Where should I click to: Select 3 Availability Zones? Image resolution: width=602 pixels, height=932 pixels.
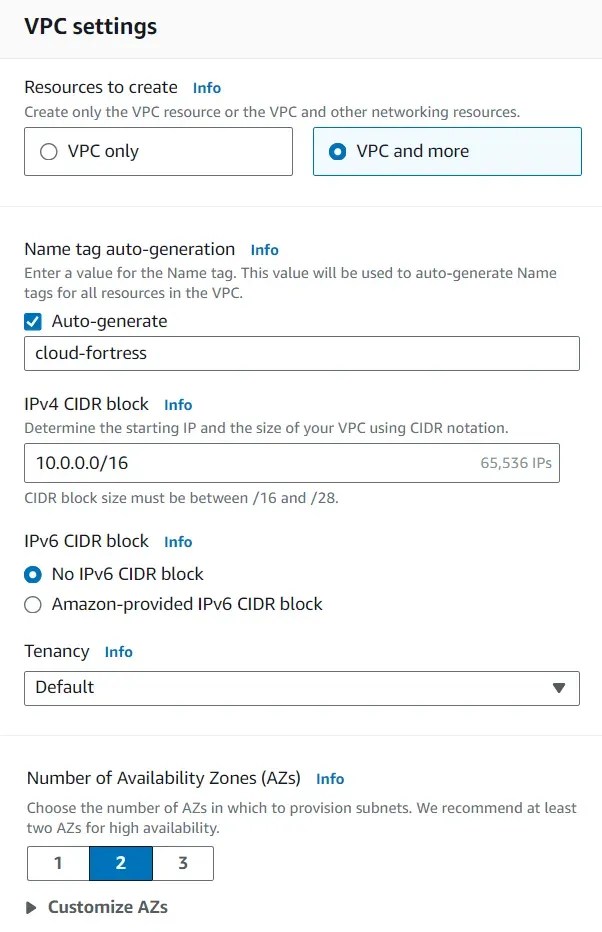click(183, 862)
